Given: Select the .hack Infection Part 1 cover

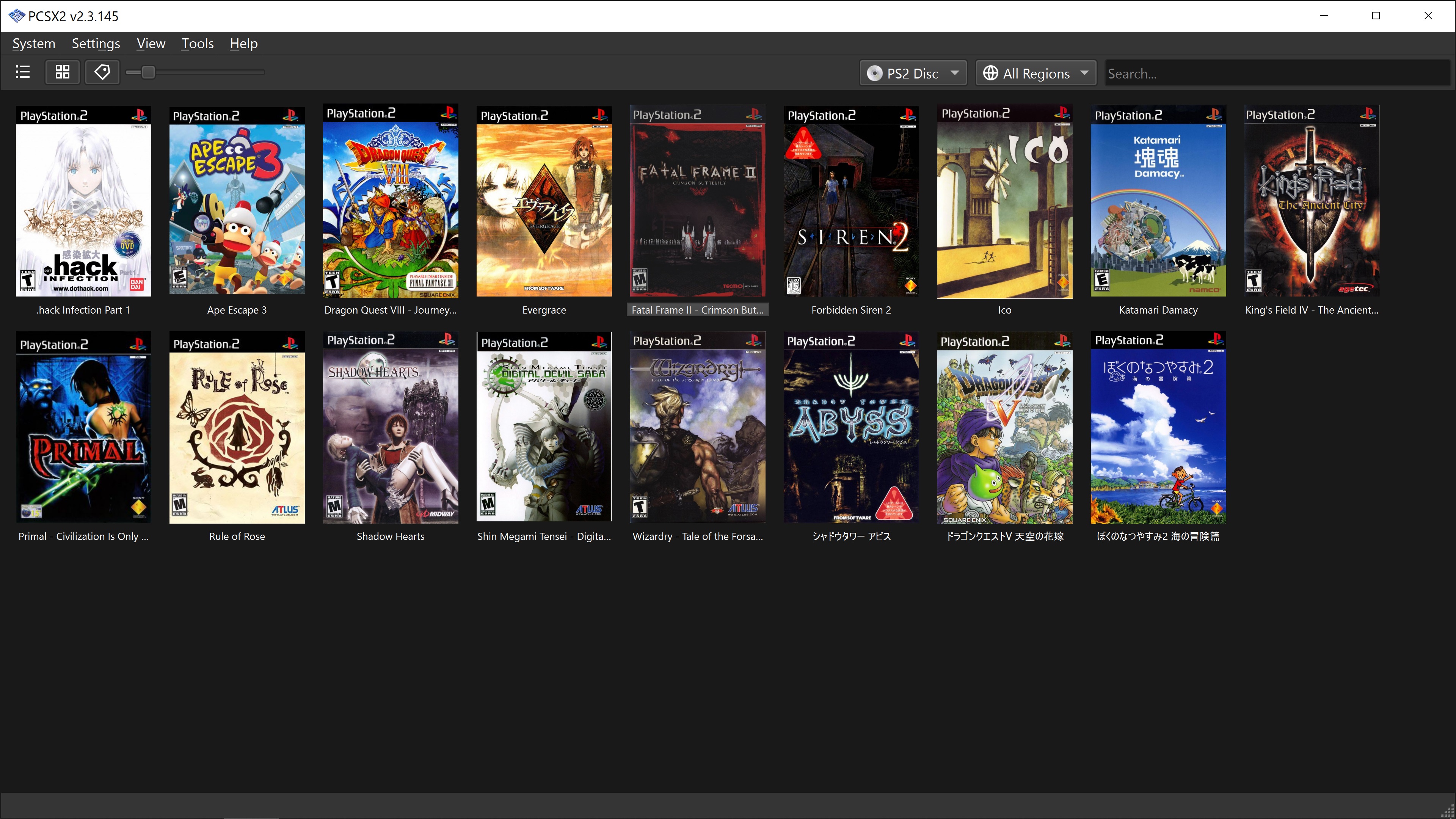Looking at the screenshot, I should (x=84, y=201).
